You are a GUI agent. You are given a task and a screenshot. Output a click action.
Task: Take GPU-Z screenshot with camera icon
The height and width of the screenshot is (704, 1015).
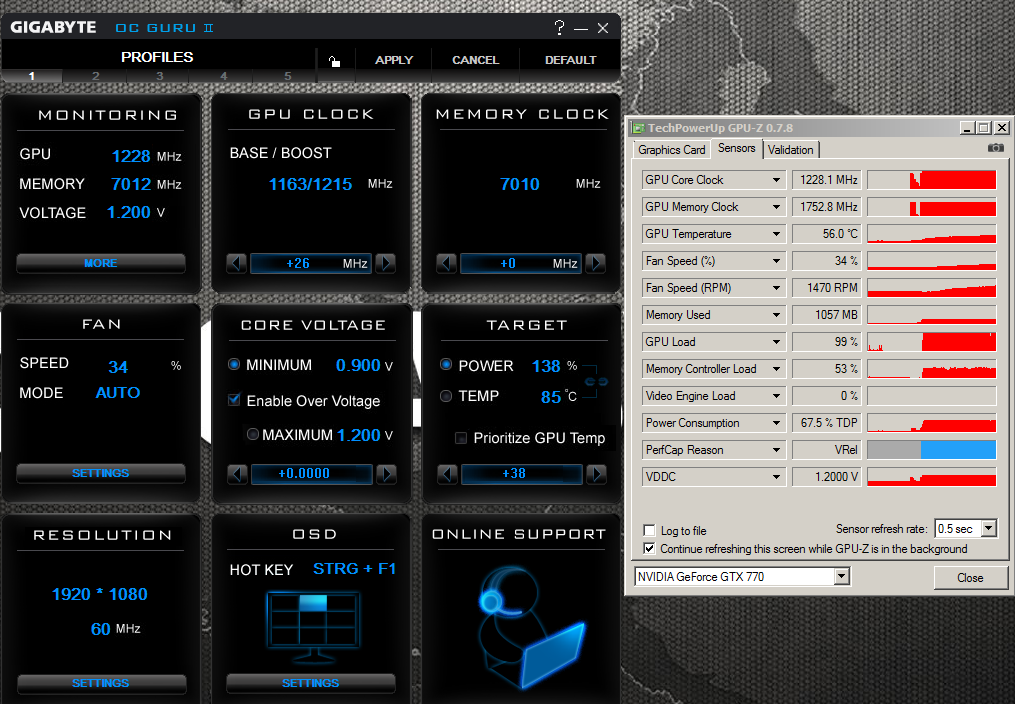tap(996, 148)
